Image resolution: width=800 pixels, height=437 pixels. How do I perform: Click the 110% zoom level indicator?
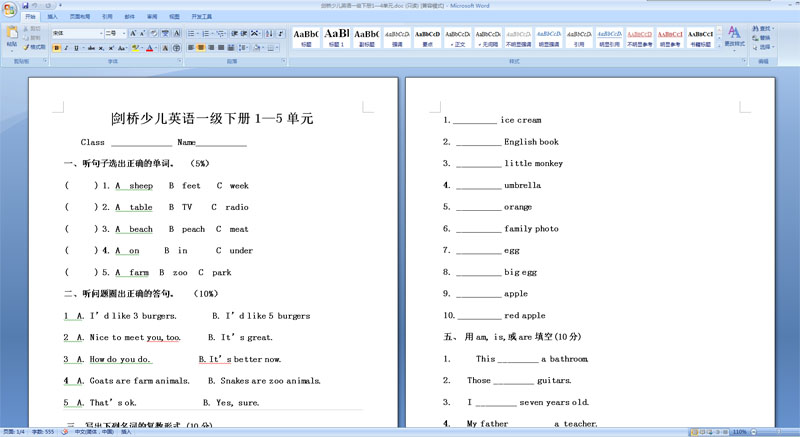tap(739, 432)
